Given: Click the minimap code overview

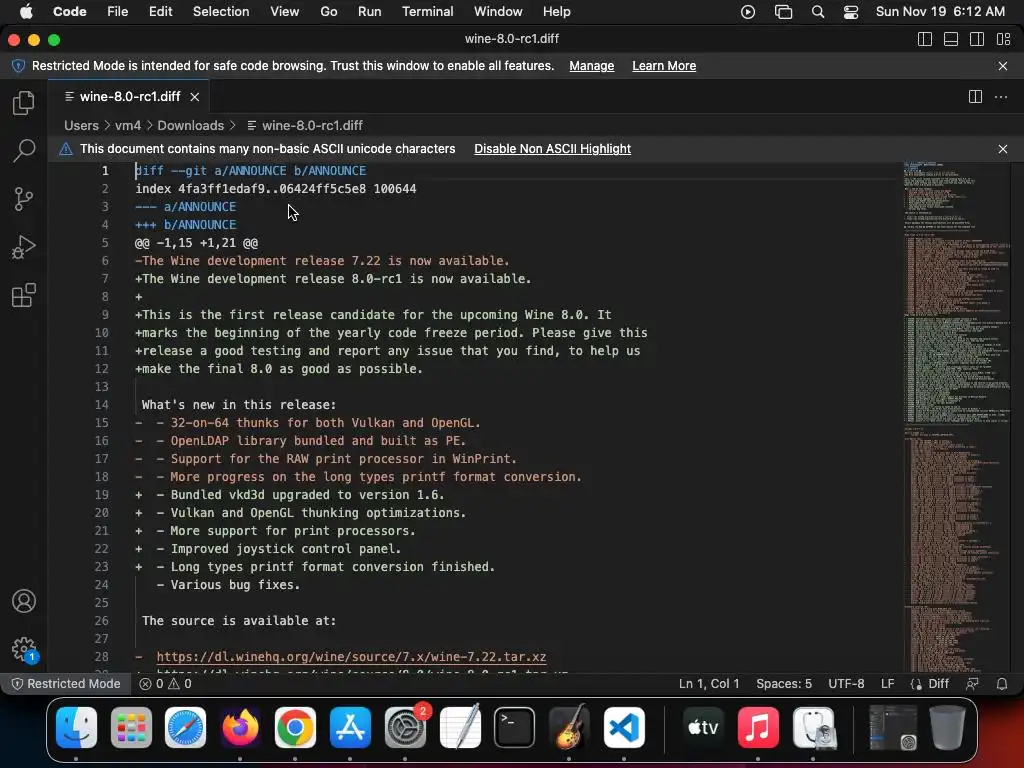Looking at the screenshot, I should (957, 417).
